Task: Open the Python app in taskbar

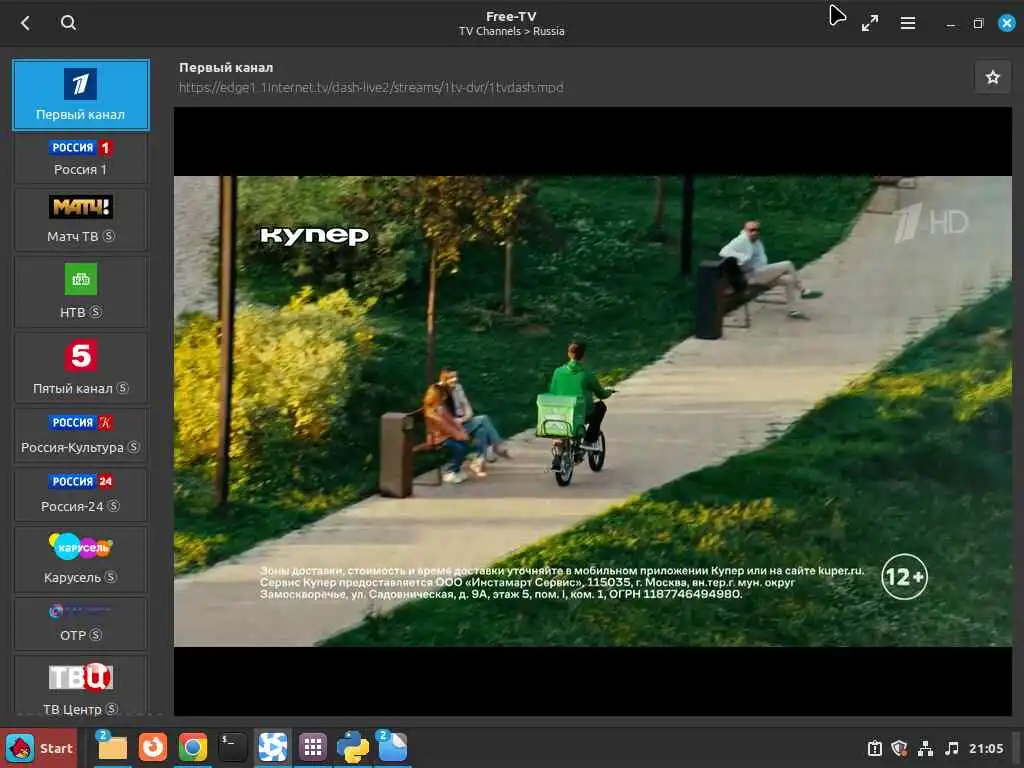Action: (353, 747)
